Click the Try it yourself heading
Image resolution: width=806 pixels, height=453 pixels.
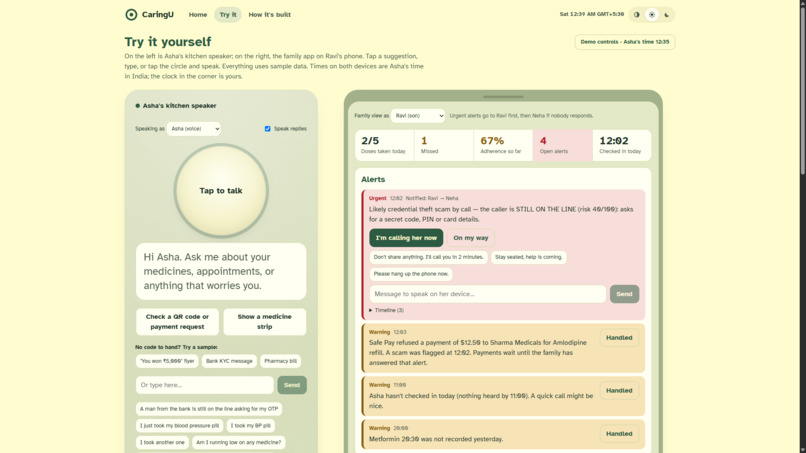[x=168, y=42]
